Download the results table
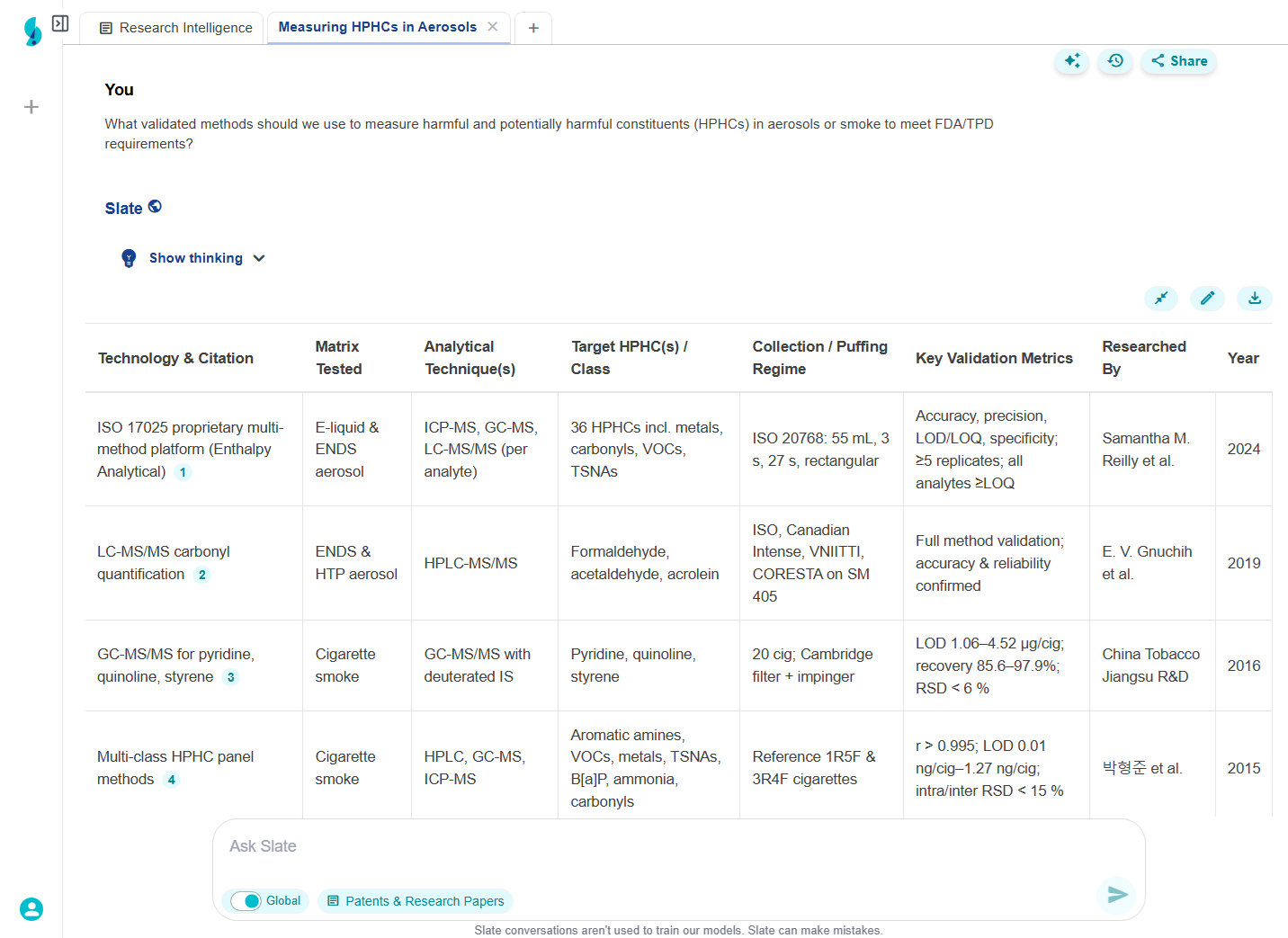This screenshot has width=1288, height=938. coord(1255,298)
